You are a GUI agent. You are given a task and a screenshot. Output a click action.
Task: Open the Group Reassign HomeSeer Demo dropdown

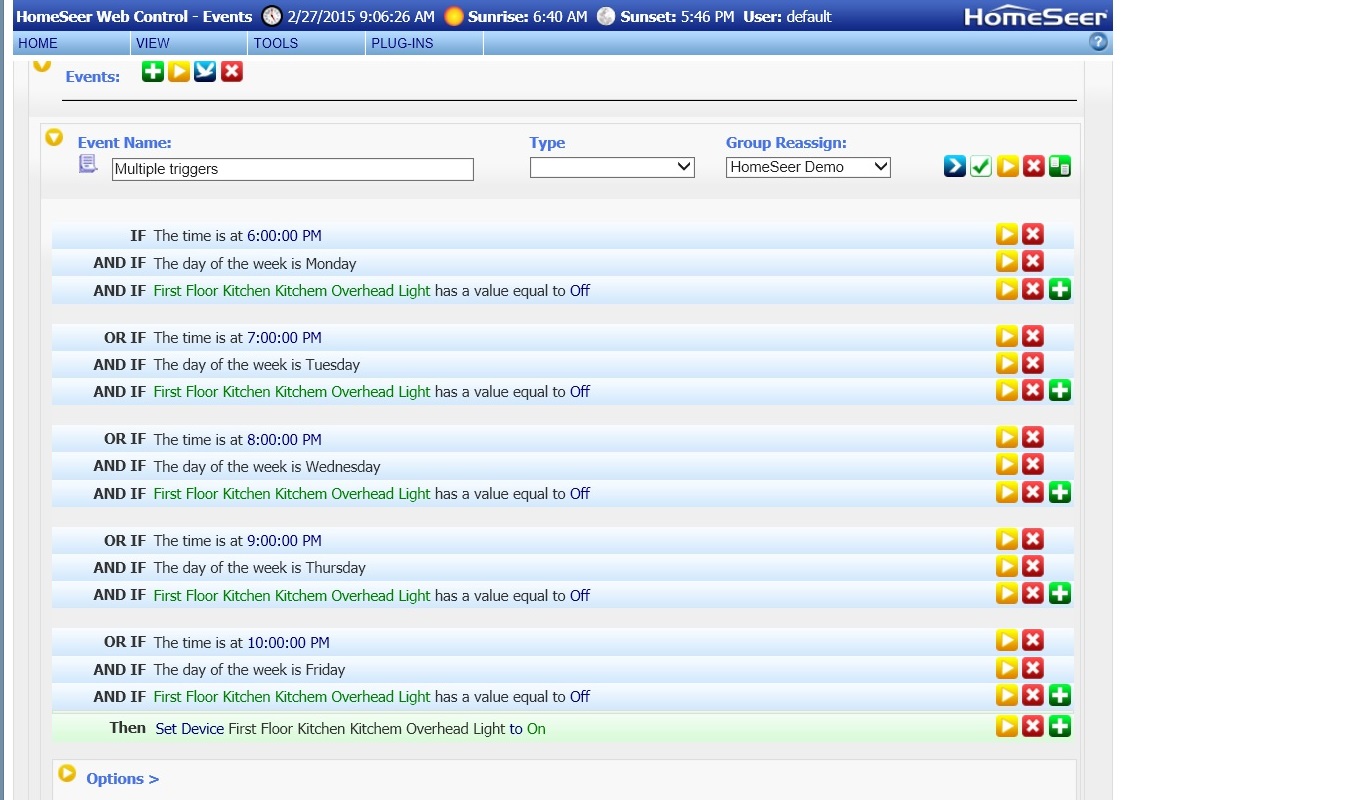[808, 167]
